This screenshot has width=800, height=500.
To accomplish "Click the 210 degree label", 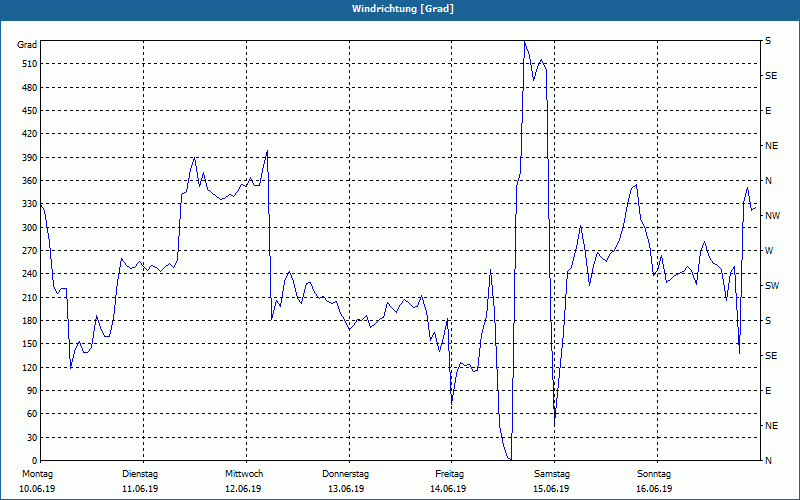I will [x=30, y=297].
